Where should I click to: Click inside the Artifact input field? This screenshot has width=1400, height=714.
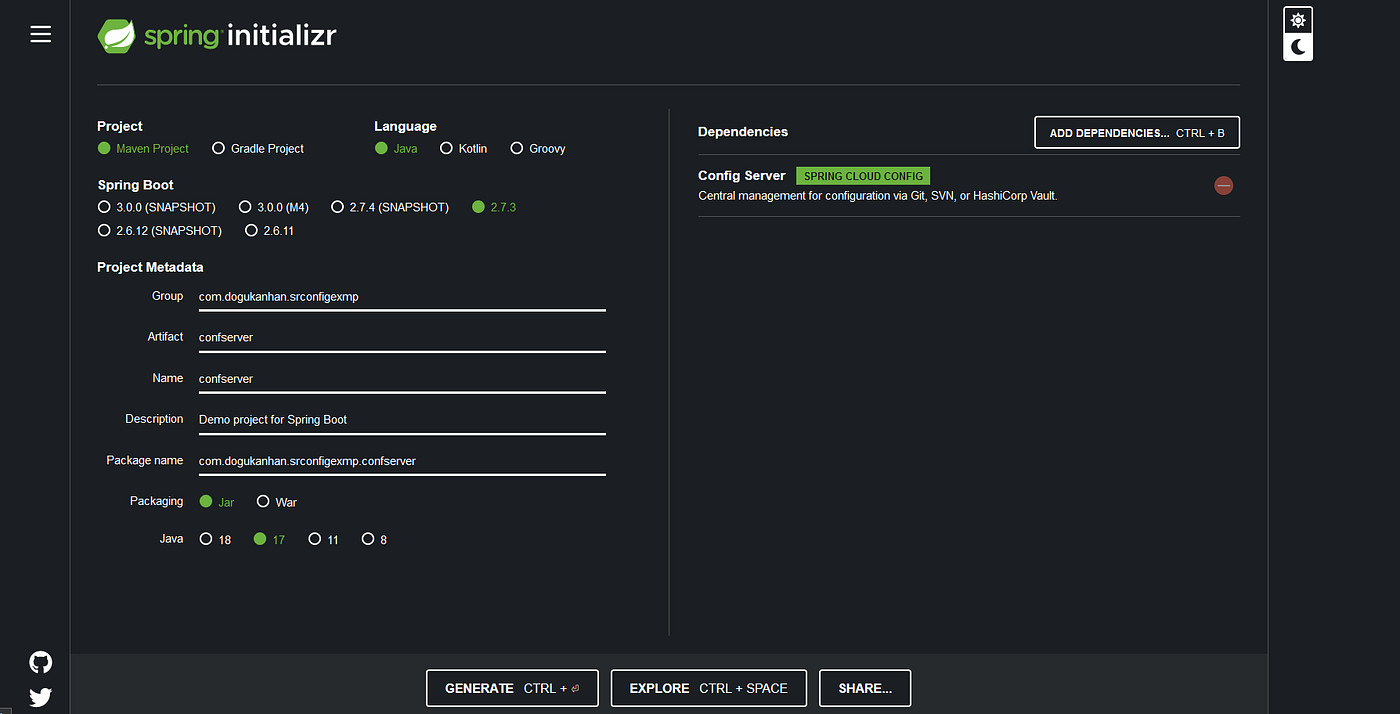400,337
